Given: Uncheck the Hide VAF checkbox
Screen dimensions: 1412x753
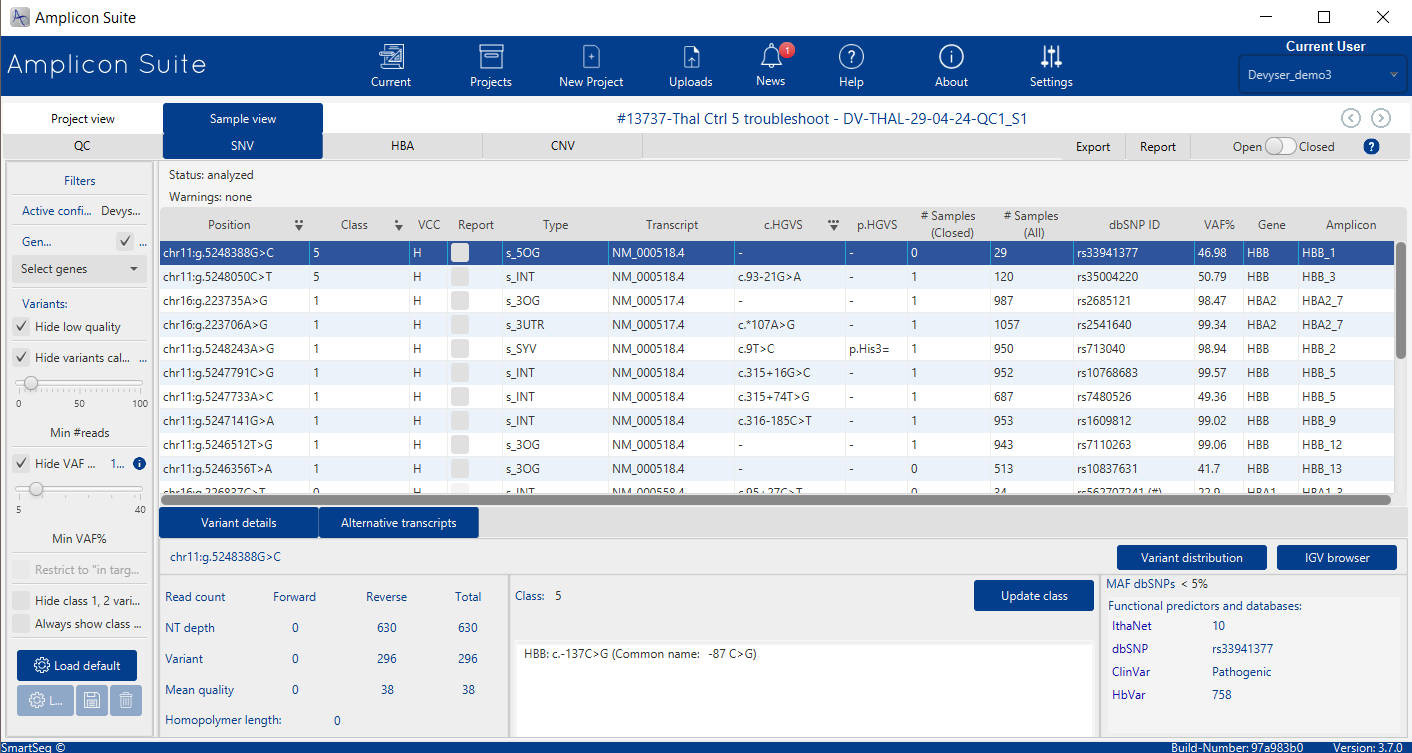Looking at the screenshot, I should tap(21, 464).
